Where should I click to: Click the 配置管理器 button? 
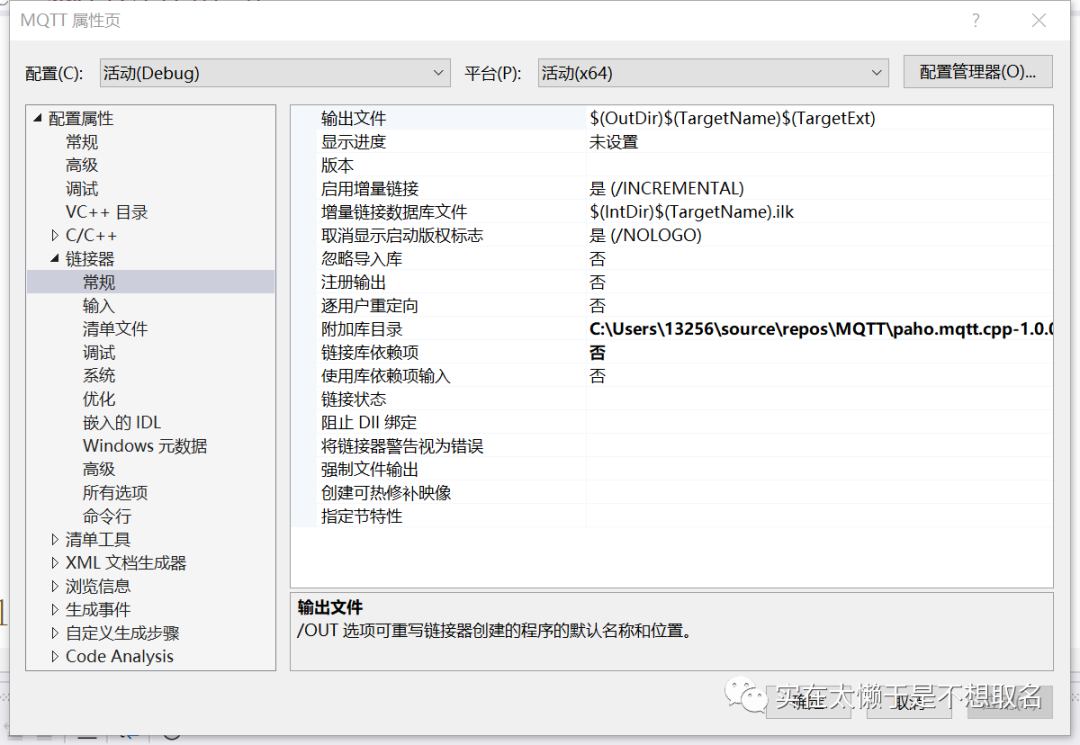977,72
